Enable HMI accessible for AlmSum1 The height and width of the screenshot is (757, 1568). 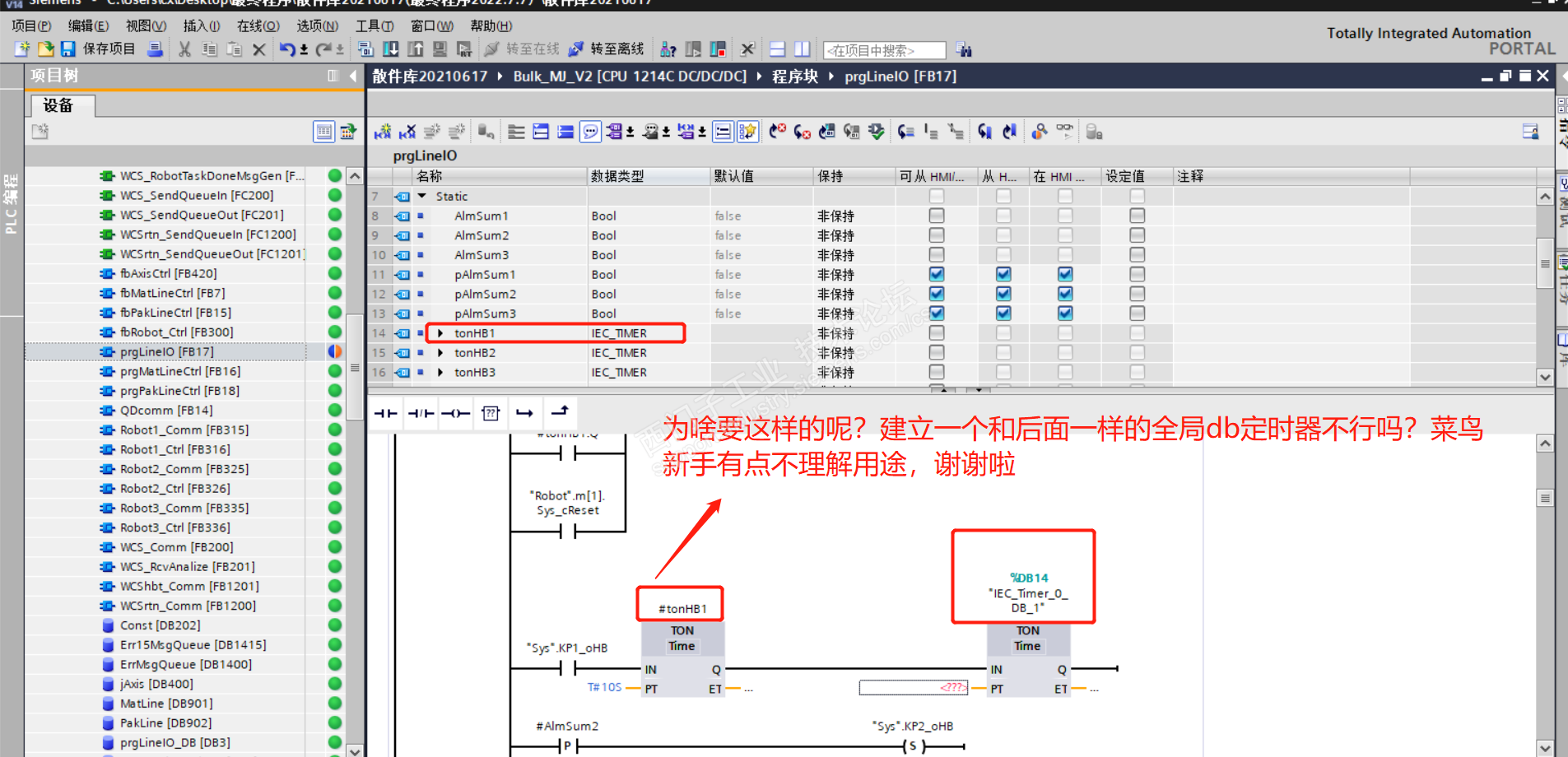click(x=937, y=216)
